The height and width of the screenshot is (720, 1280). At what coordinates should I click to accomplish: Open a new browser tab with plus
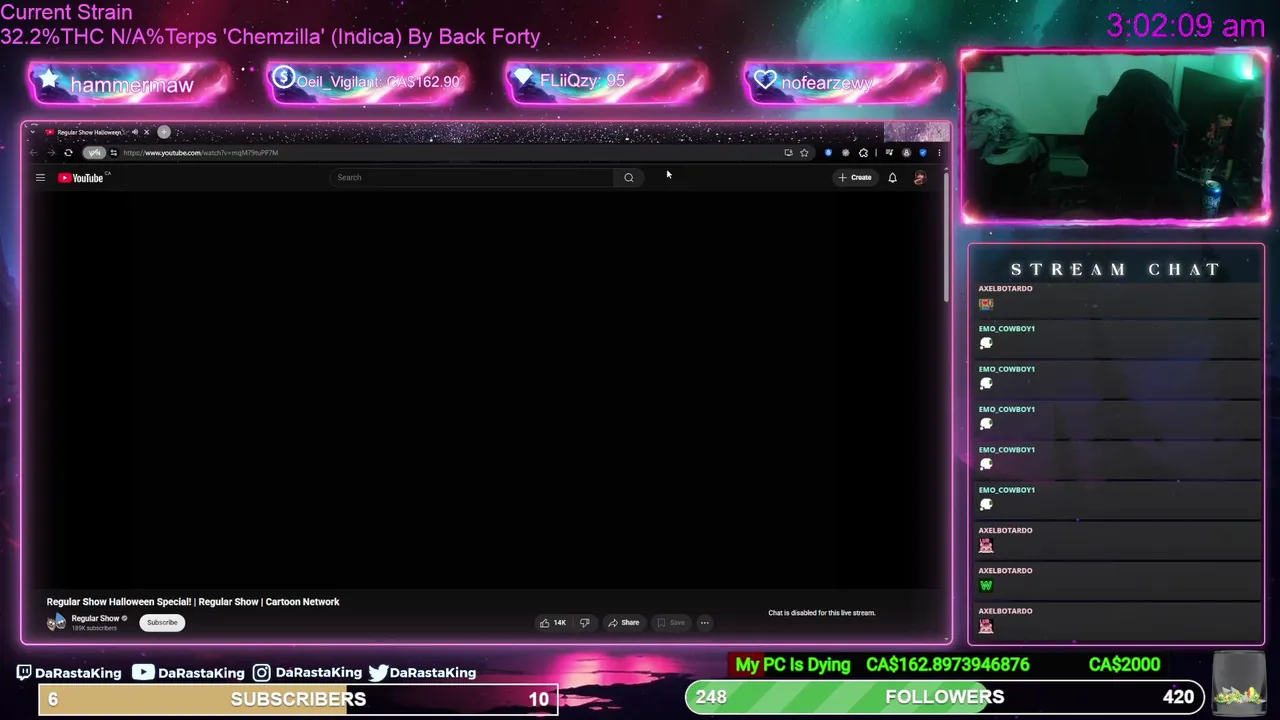point(164,132)
